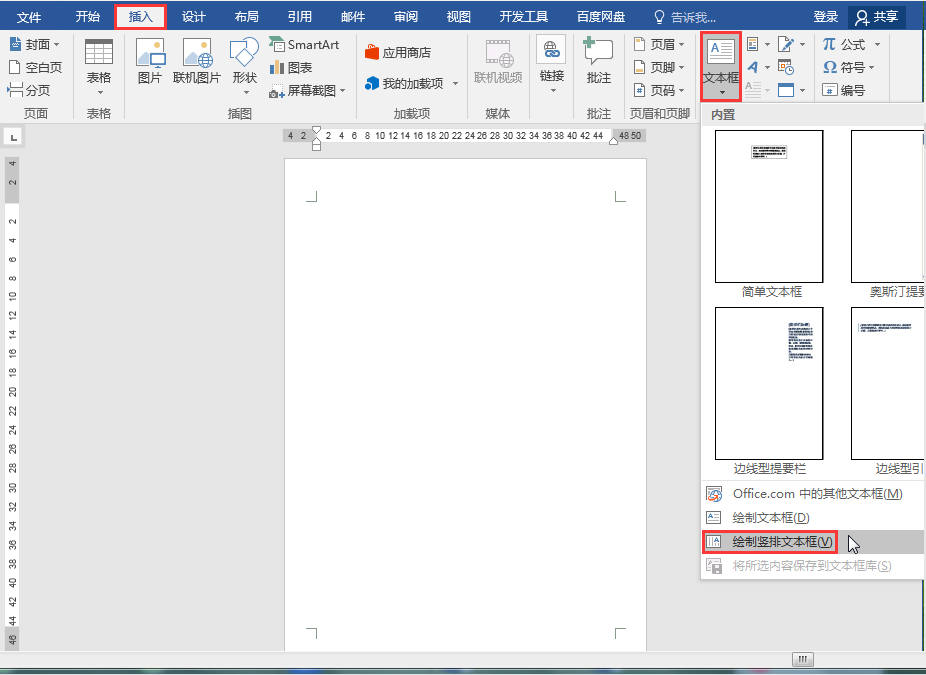The image size is (926, 675).
Task: Insert a header (页眉)
Action: click(x=654, y=45)
